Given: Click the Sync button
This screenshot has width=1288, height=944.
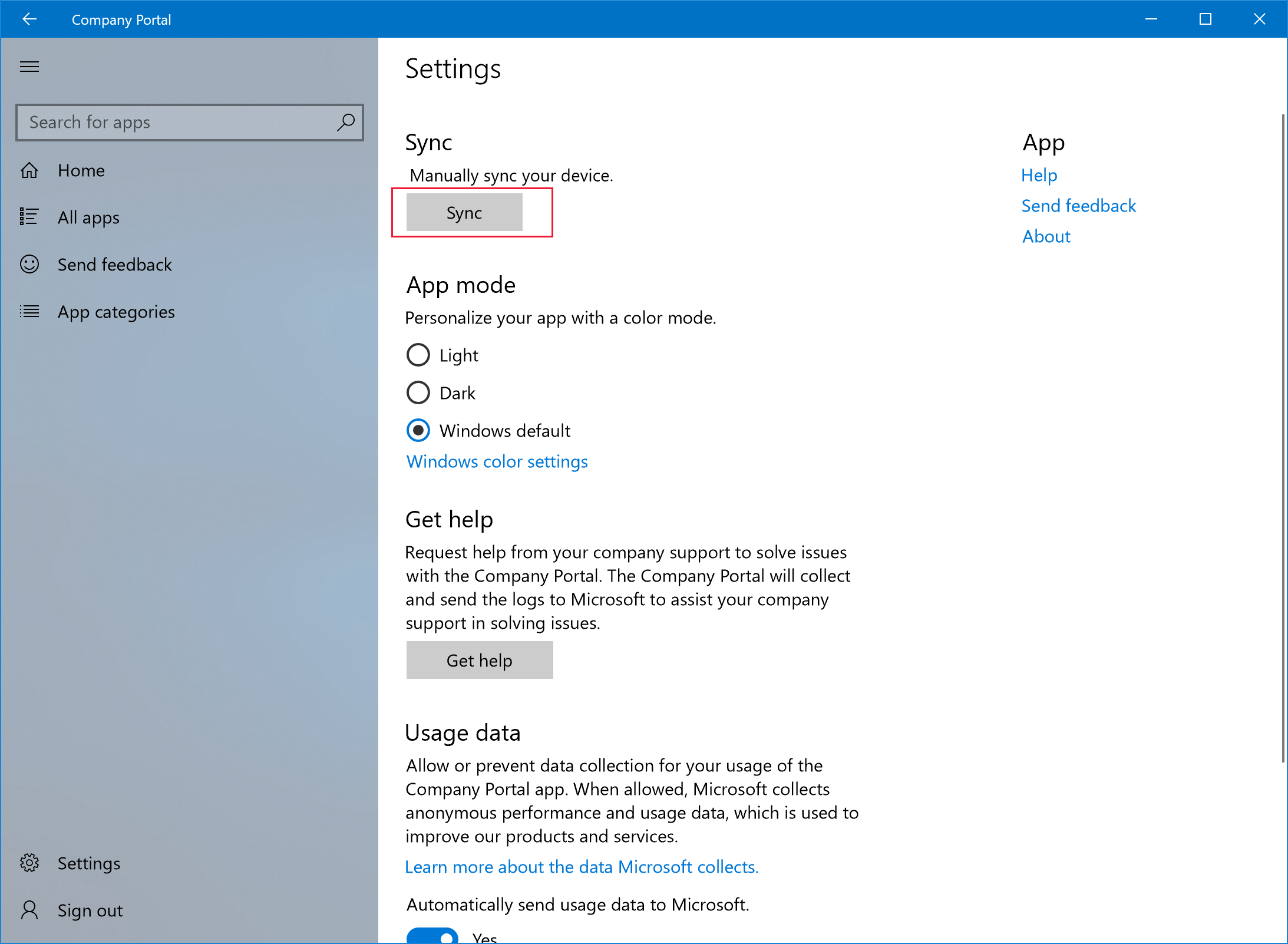Looking at the screenshot, I should (464, 212).
